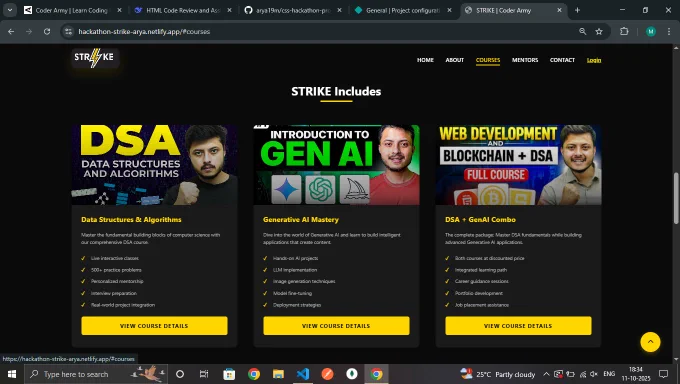680x384 pixels.
Task: Open the weather widget showing 25°C
Action: pos(498,374)
